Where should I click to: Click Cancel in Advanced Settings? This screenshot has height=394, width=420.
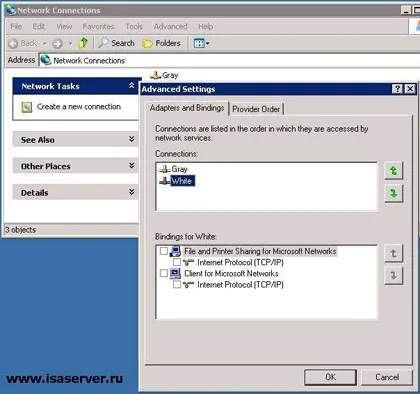(387, 377)
